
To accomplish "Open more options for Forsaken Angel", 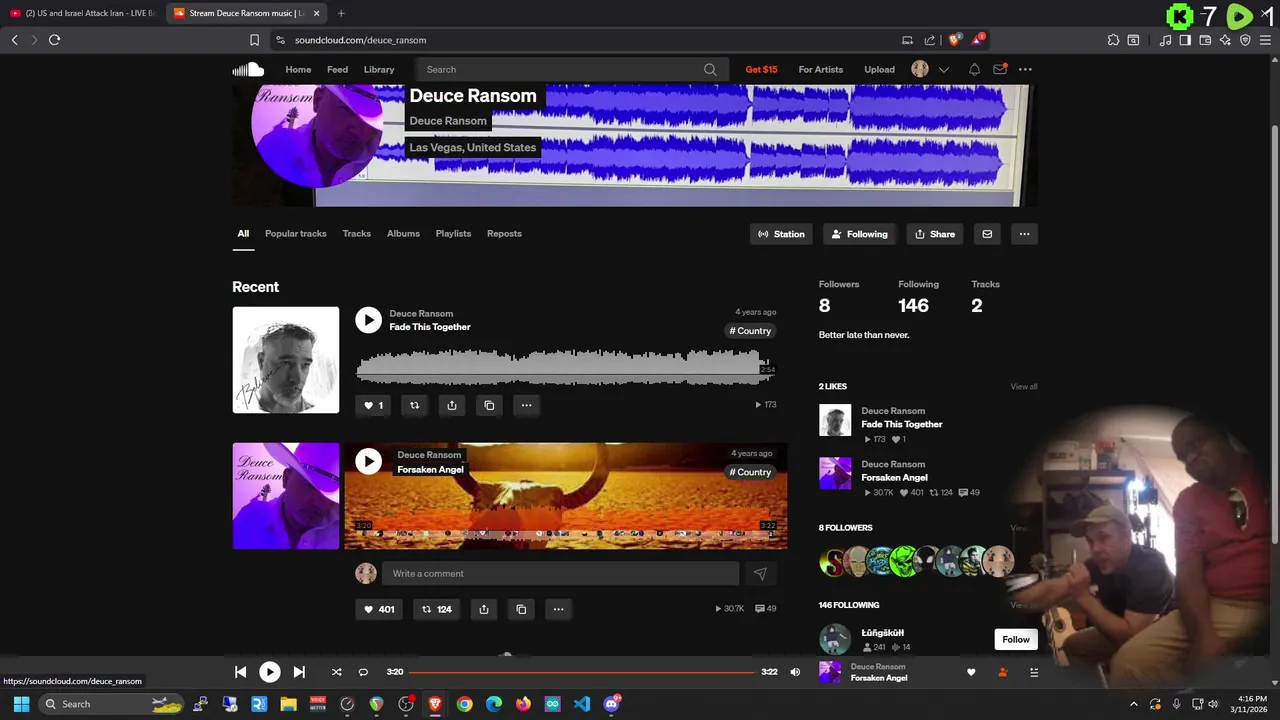I will coord(558,609).
